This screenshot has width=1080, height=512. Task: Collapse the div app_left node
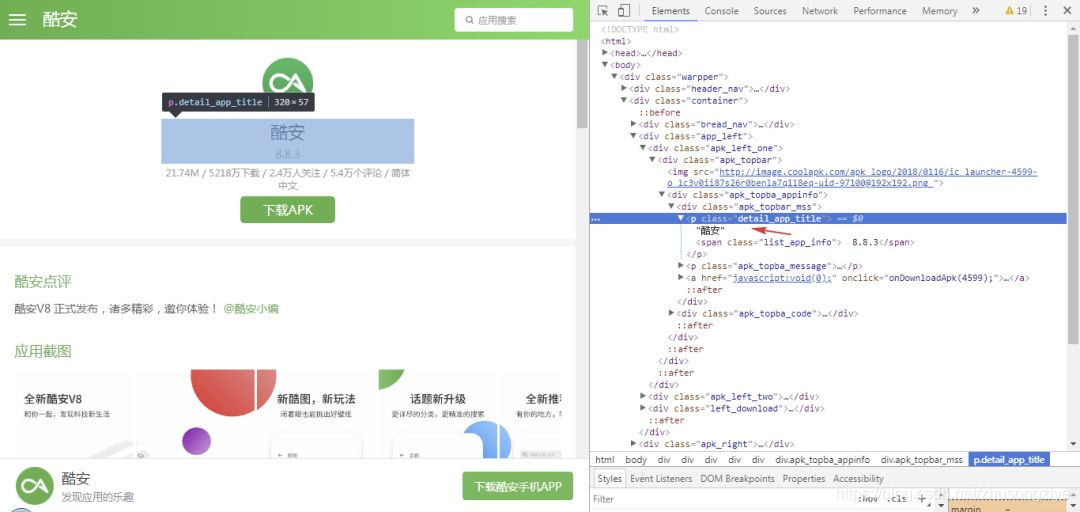click(634, 136)
